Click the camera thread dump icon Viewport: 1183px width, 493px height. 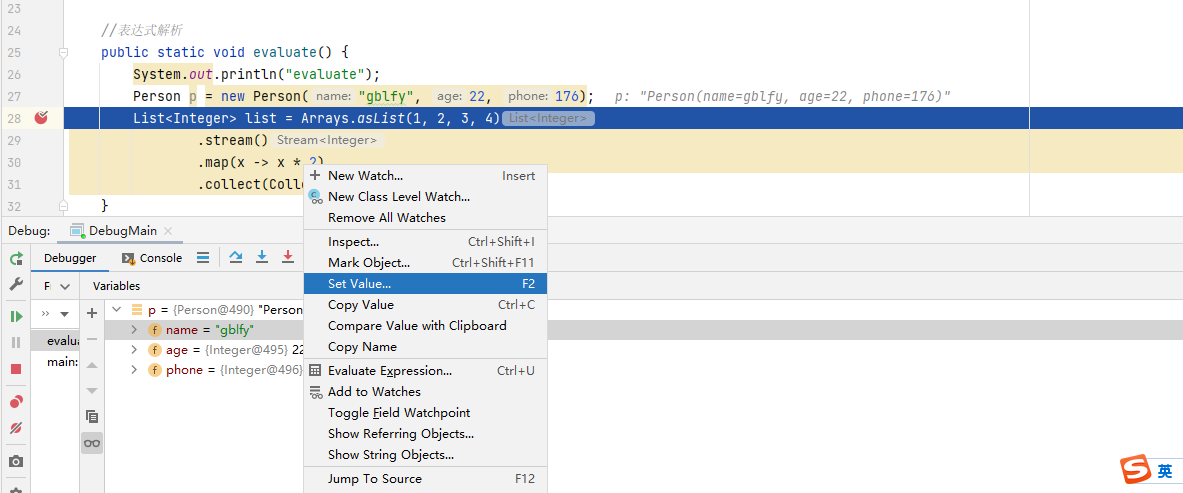(16, 461)
